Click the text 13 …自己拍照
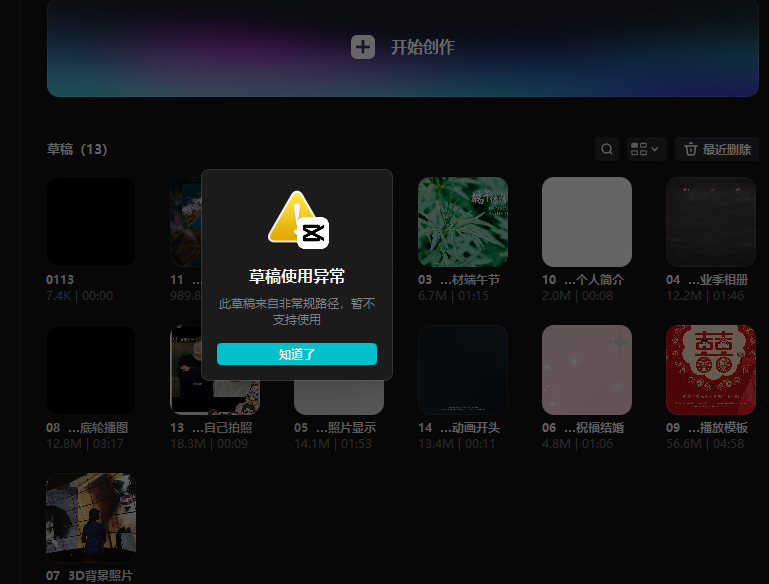The width and height of the screenshot is (769, 584). pyautogui.click(x=211, y=428)
